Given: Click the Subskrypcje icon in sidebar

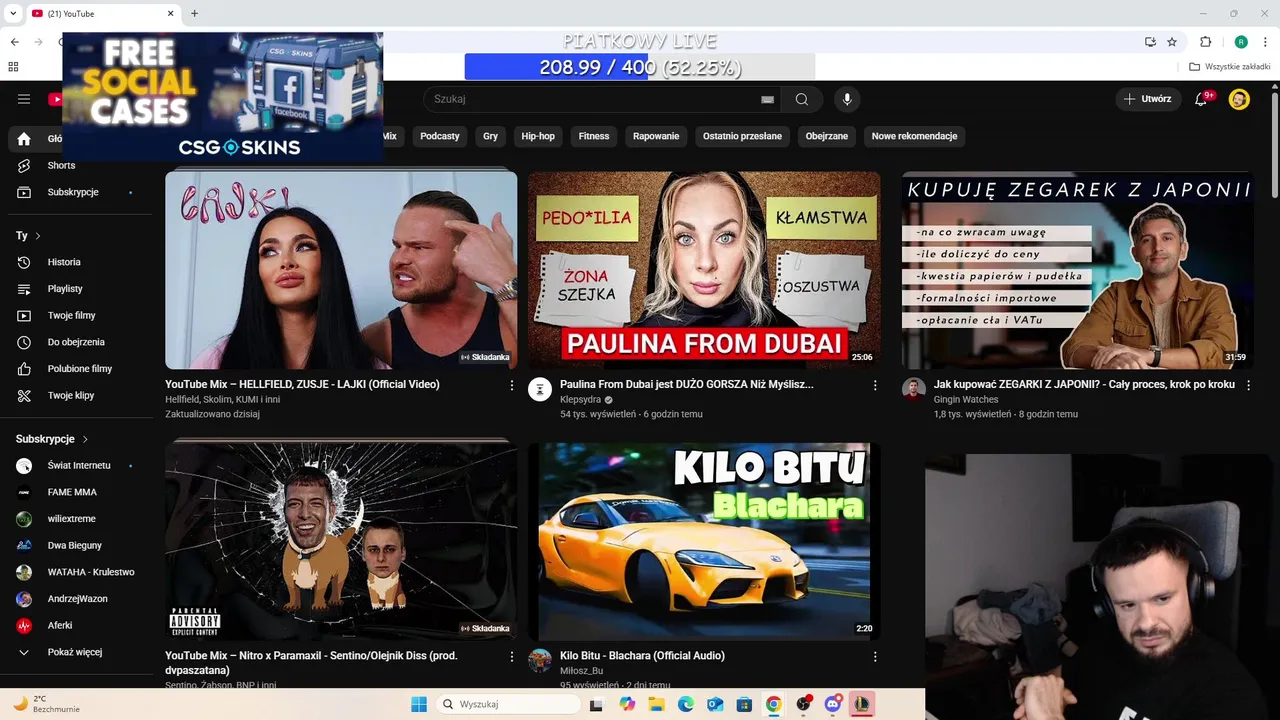Looking at the screenshot, I should (24, 192).
